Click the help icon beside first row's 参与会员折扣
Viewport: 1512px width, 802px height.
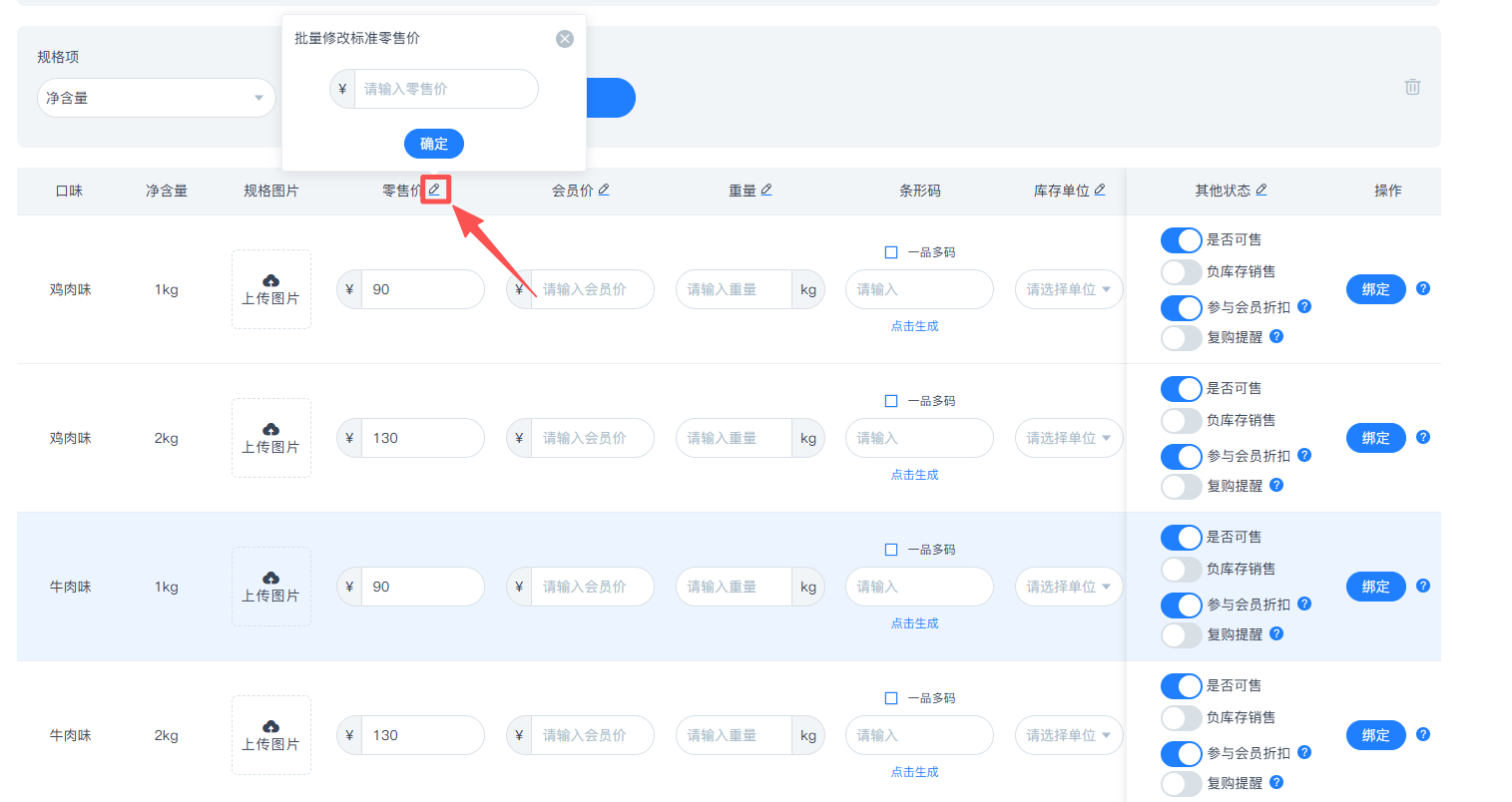1304,307
